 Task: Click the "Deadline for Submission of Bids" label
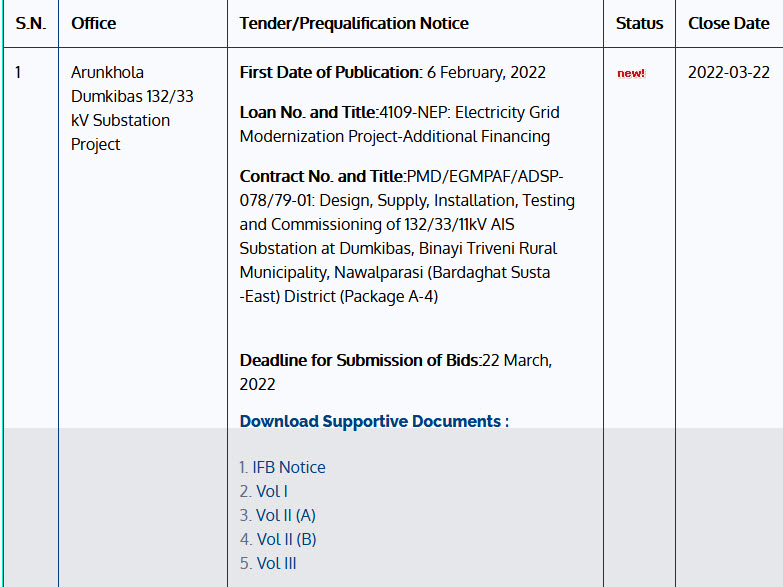point(359,360)
